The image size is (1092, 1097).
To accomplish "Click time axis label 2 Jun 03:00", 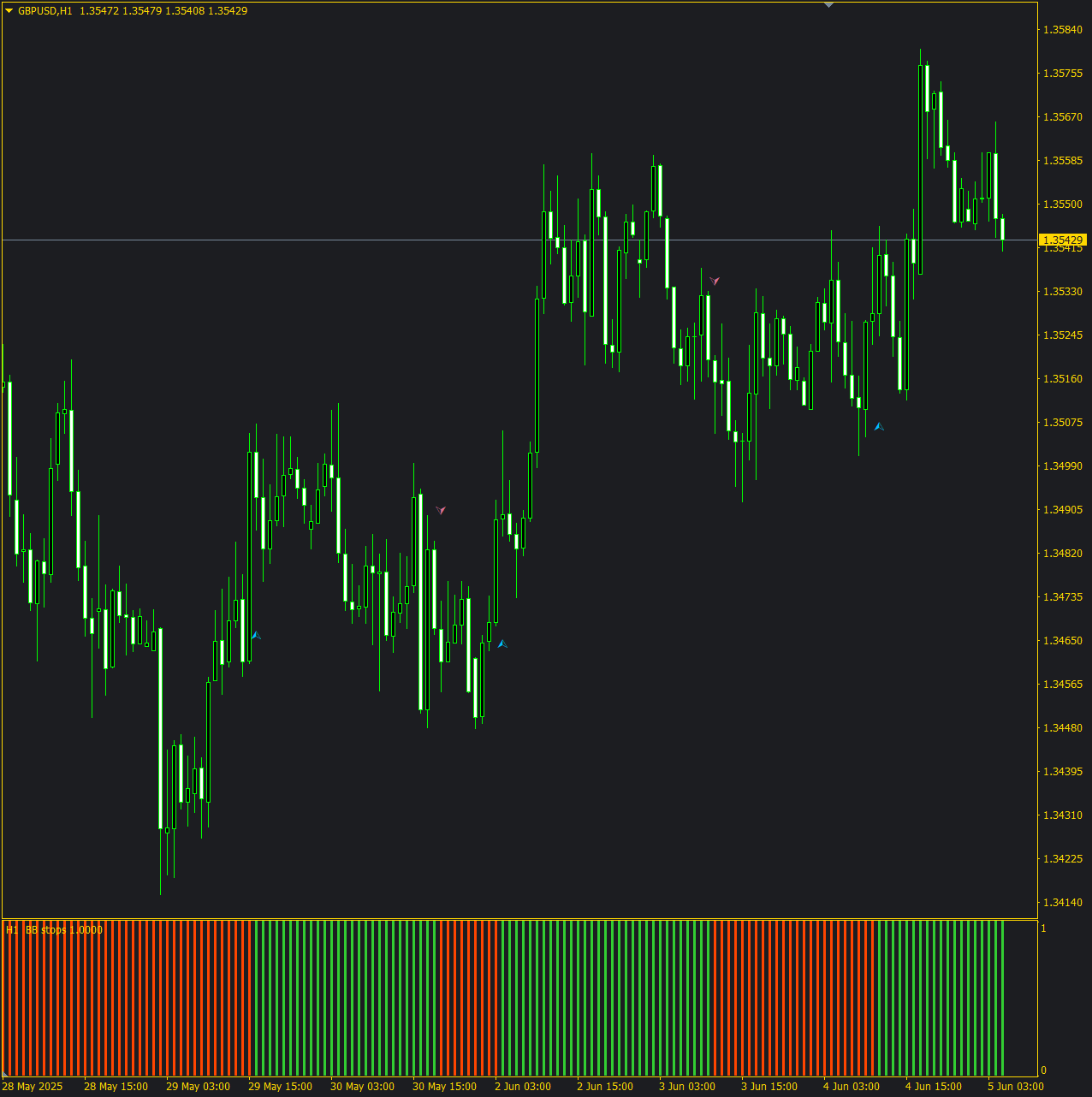I will [523, 1087].
